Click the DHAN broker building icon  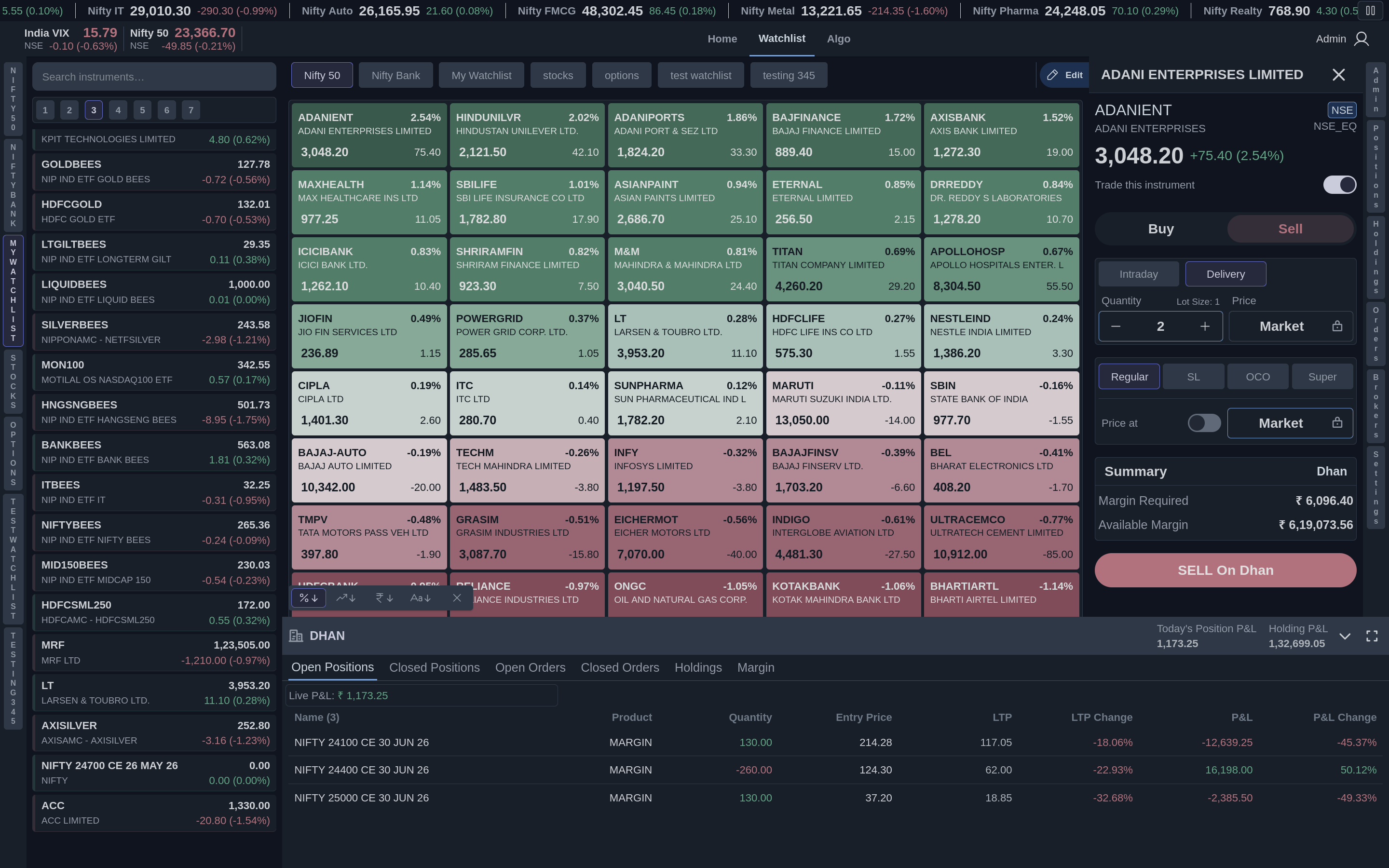coord(296,636)
